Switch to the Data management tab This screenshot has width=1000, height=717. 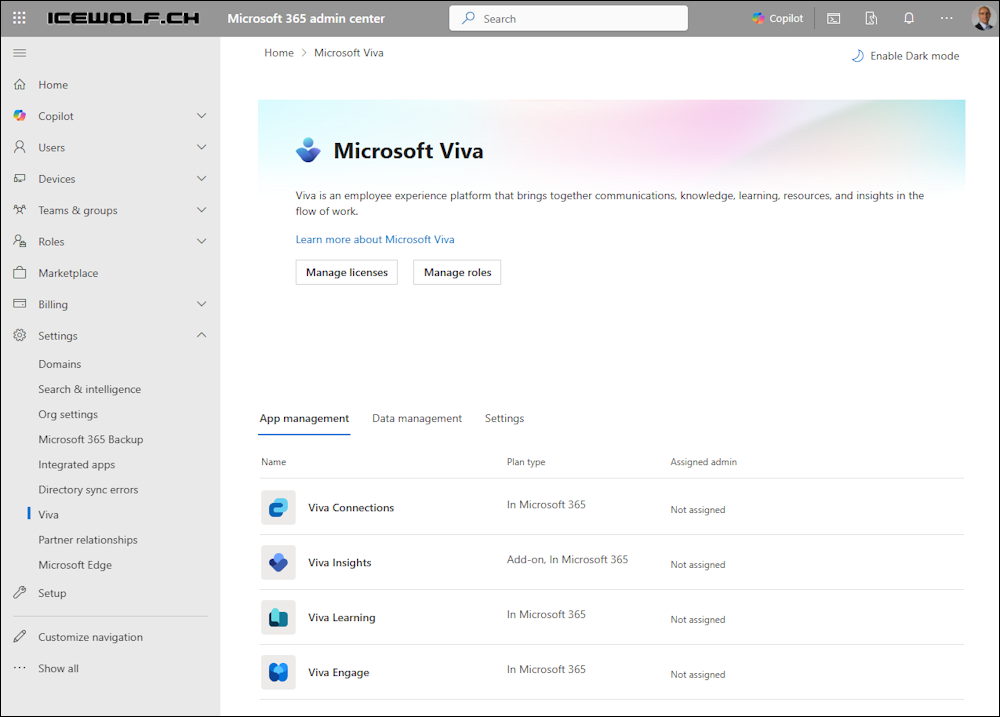click(x=417, y=418)
